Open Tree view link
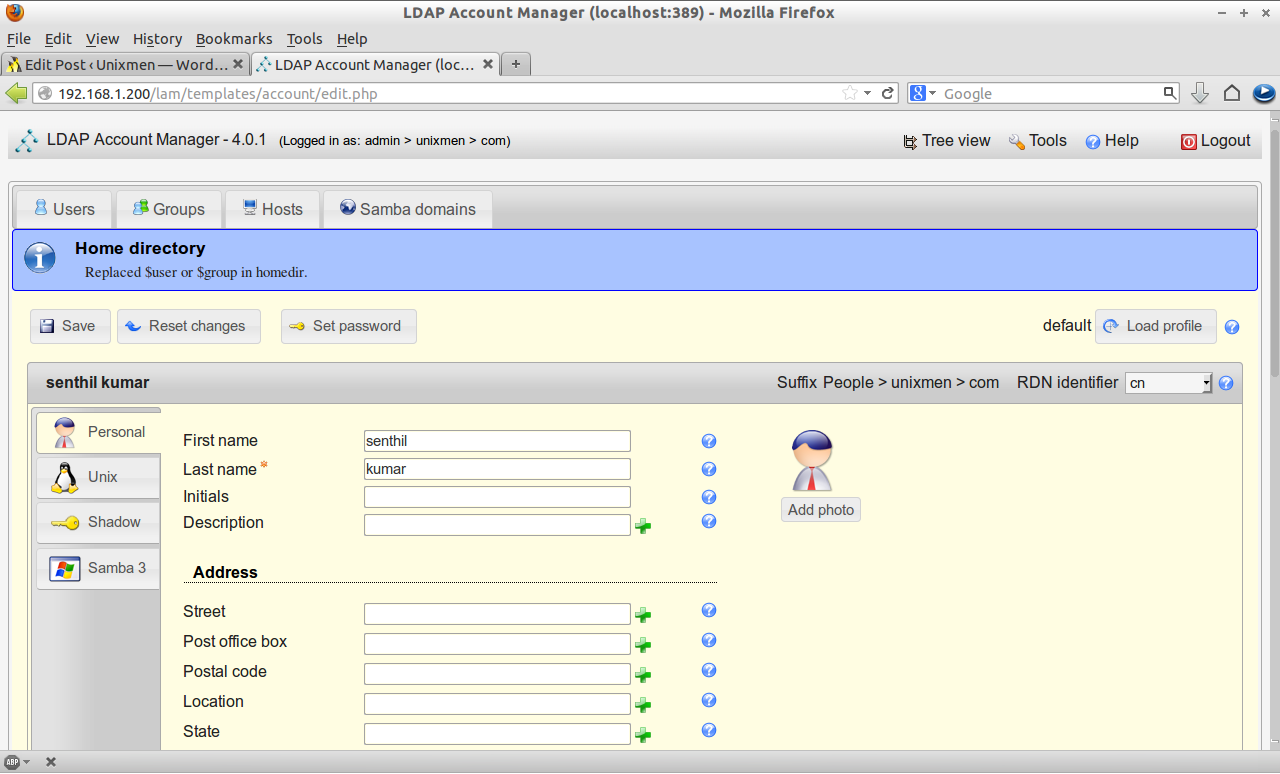 coord(946,141)
